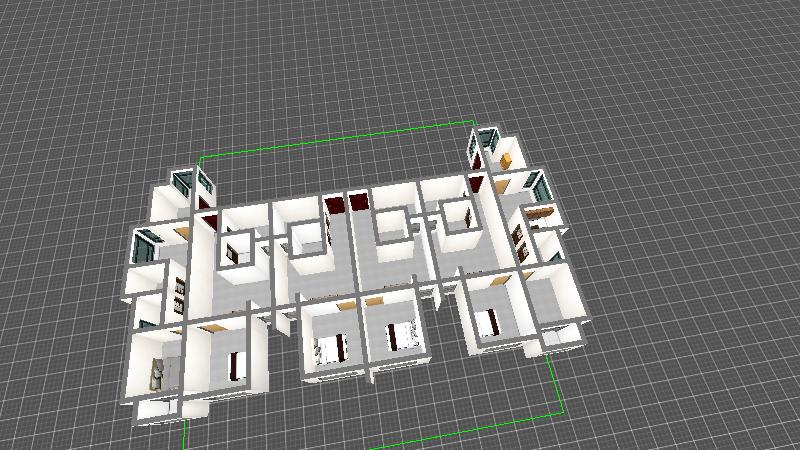Click the green line segment below the building's bottom-left

[x=187, y=435]
